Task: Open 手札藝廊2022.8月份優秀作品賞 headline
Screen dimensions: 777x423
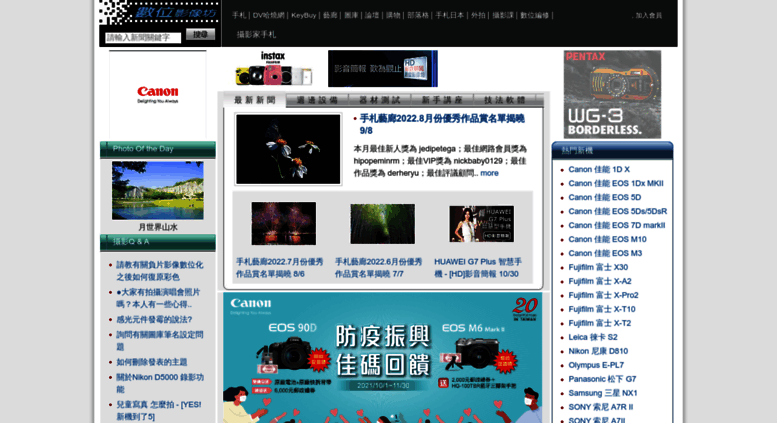Action: 442,124
